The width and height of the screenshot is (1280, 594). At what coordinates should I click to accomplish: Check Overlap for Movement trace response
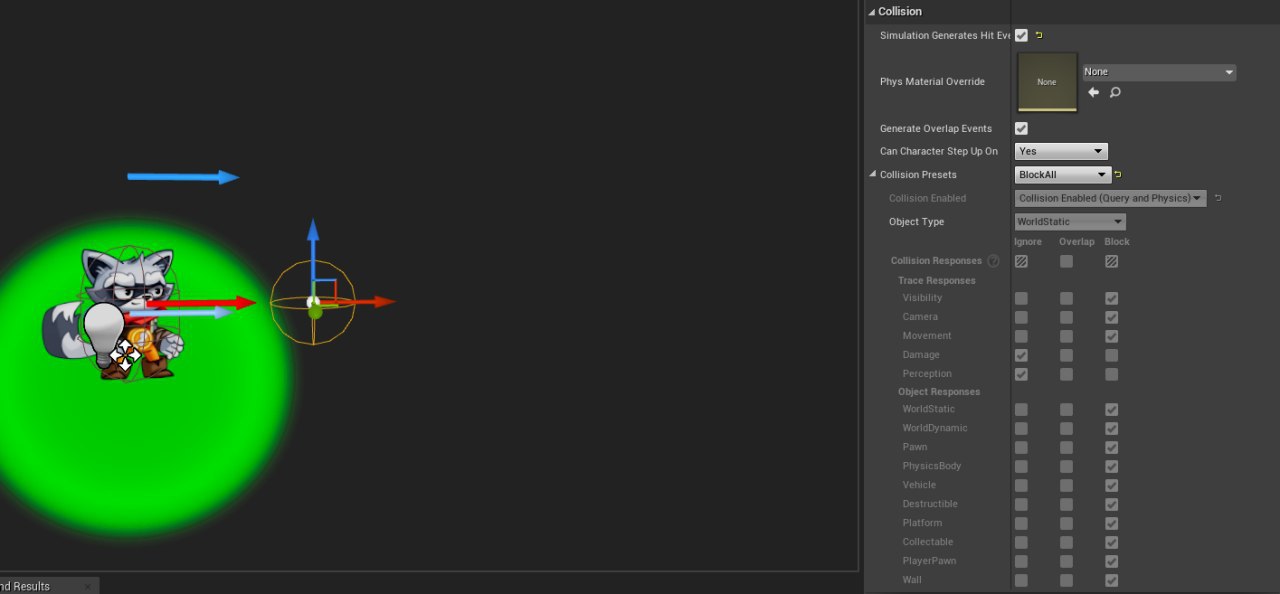click(1066, 336)
